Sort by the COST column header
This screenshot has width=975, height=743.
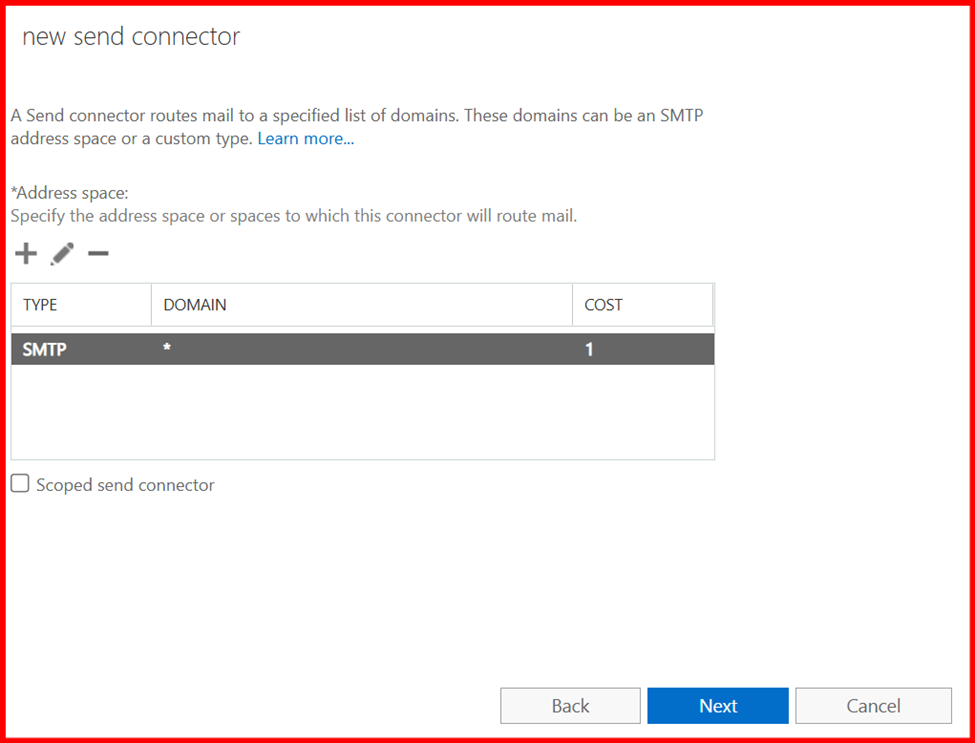pyautogui.click(x=603, y=305)
